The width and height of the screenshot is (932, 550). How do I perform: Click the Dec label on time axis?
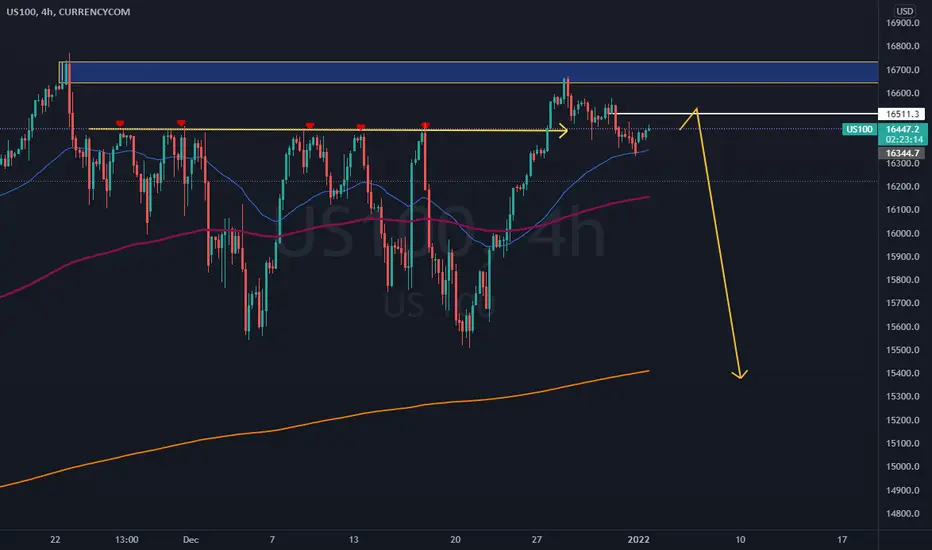(191, 540)
